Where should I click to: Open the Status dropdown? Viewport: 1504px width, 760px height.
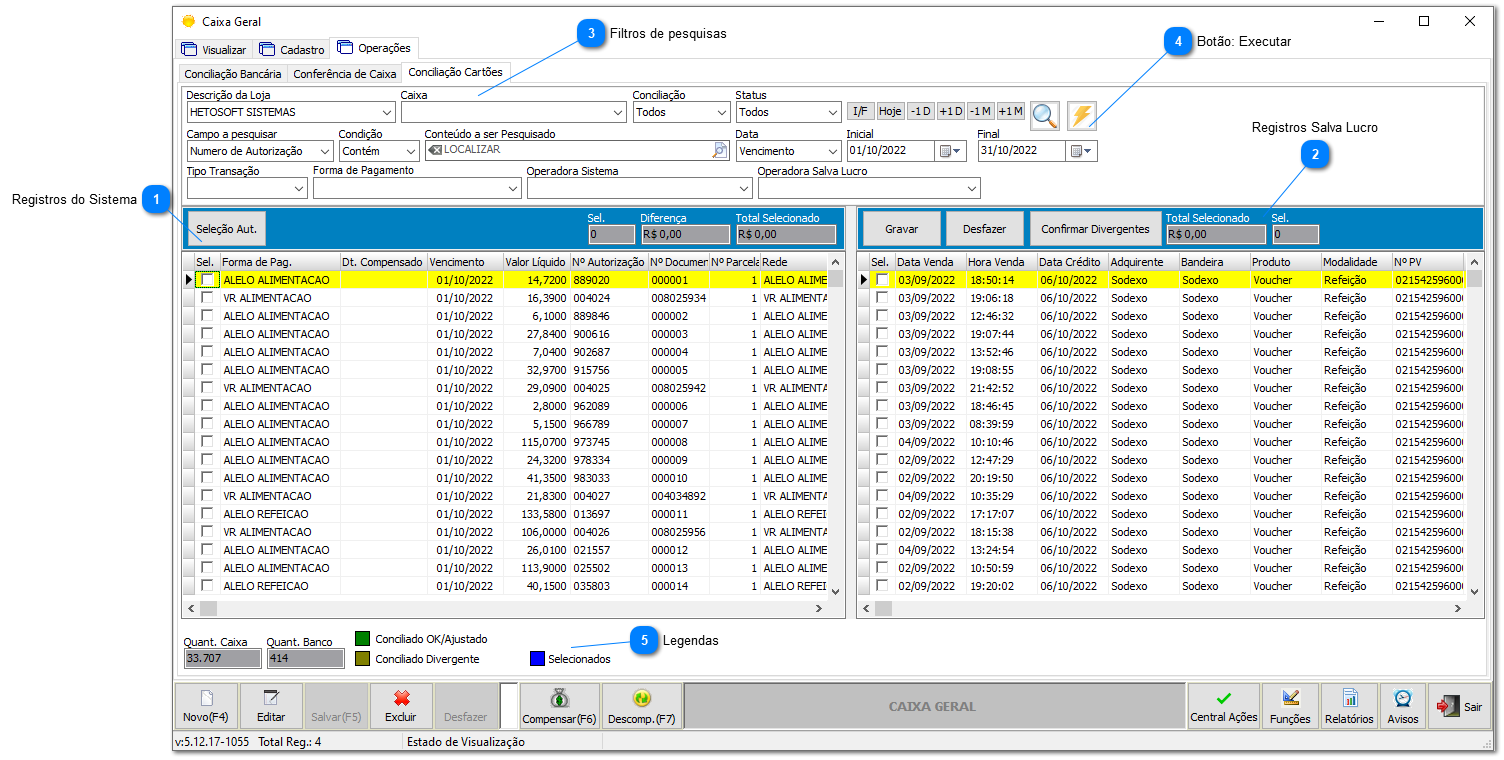tap(831, 113)
